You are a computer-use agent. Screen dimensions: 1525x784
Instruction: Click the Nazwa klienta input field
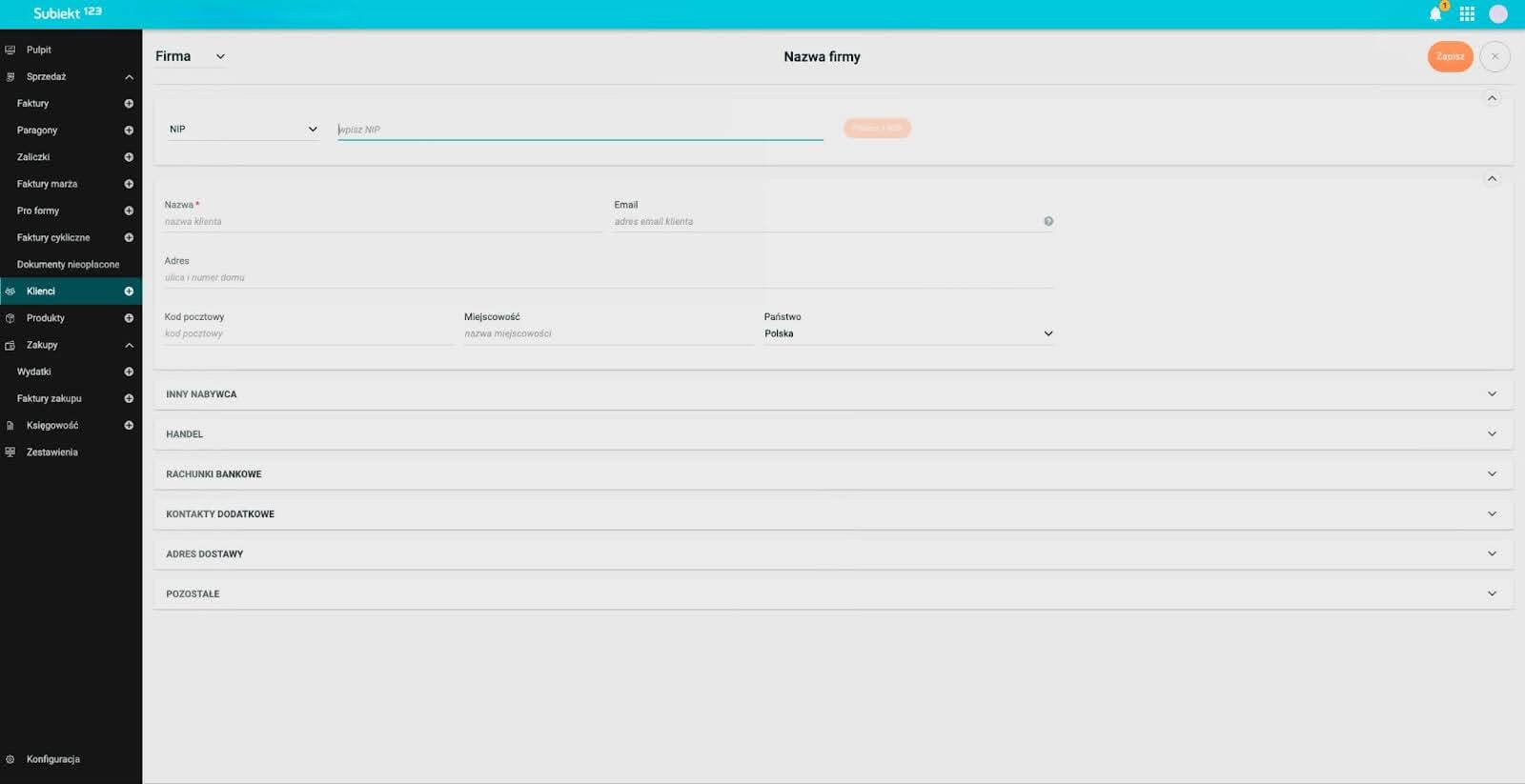pyautogui.click(x=381, y=221)
